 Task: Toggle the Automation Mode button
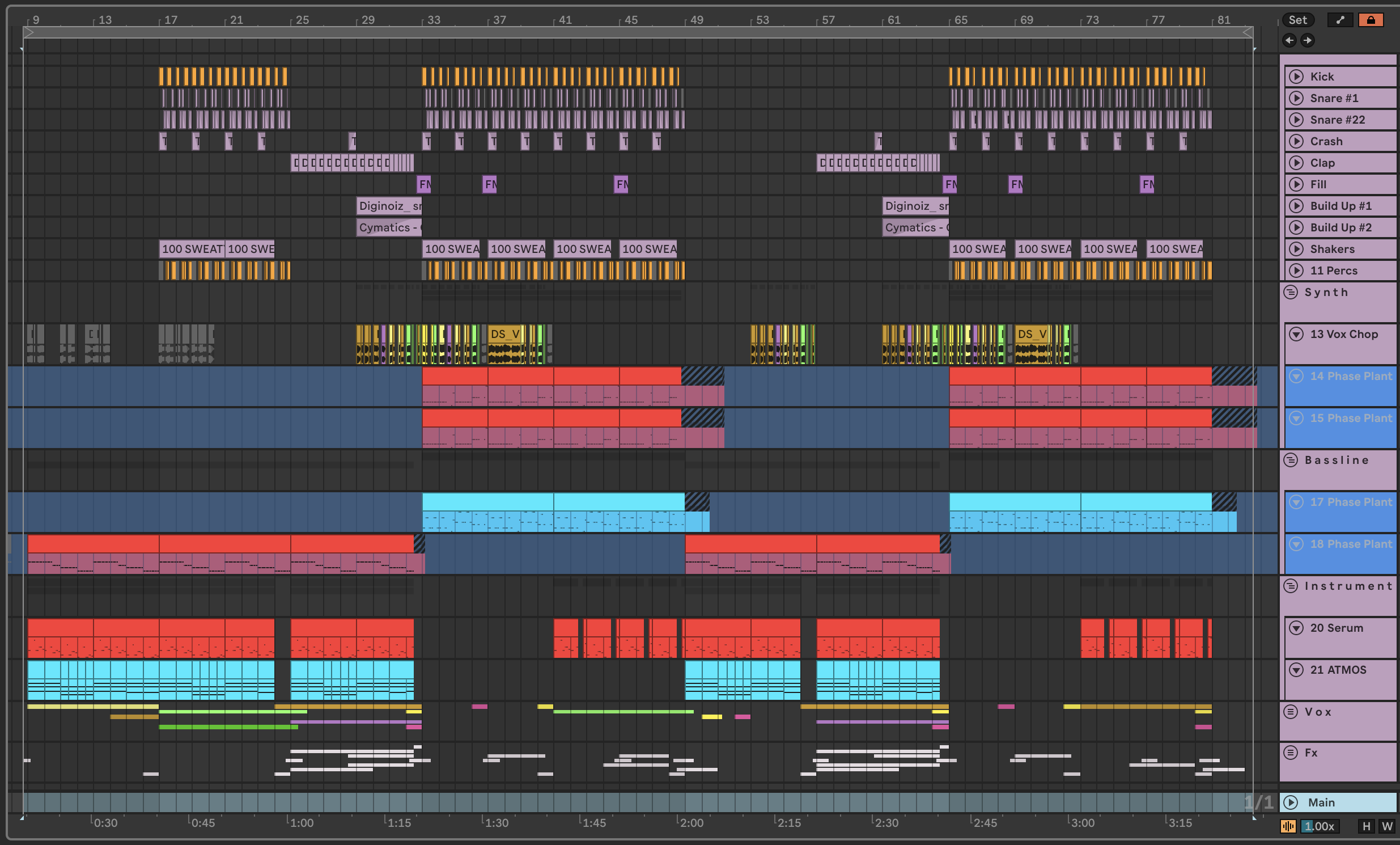pyautogui.click(x=1340, y=20)
